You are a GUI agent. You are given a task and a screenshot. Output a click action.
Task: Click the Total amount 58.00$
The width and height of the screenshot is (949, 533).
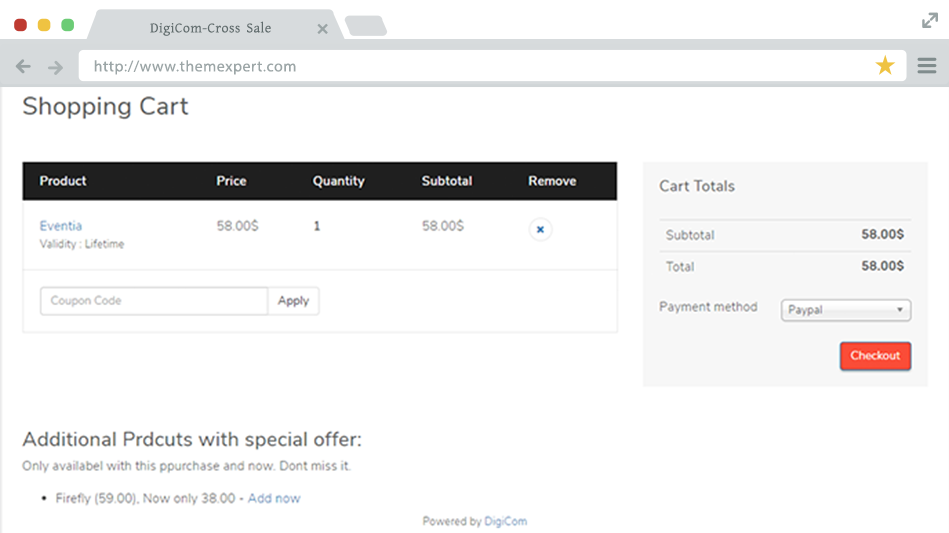(882, 266)
